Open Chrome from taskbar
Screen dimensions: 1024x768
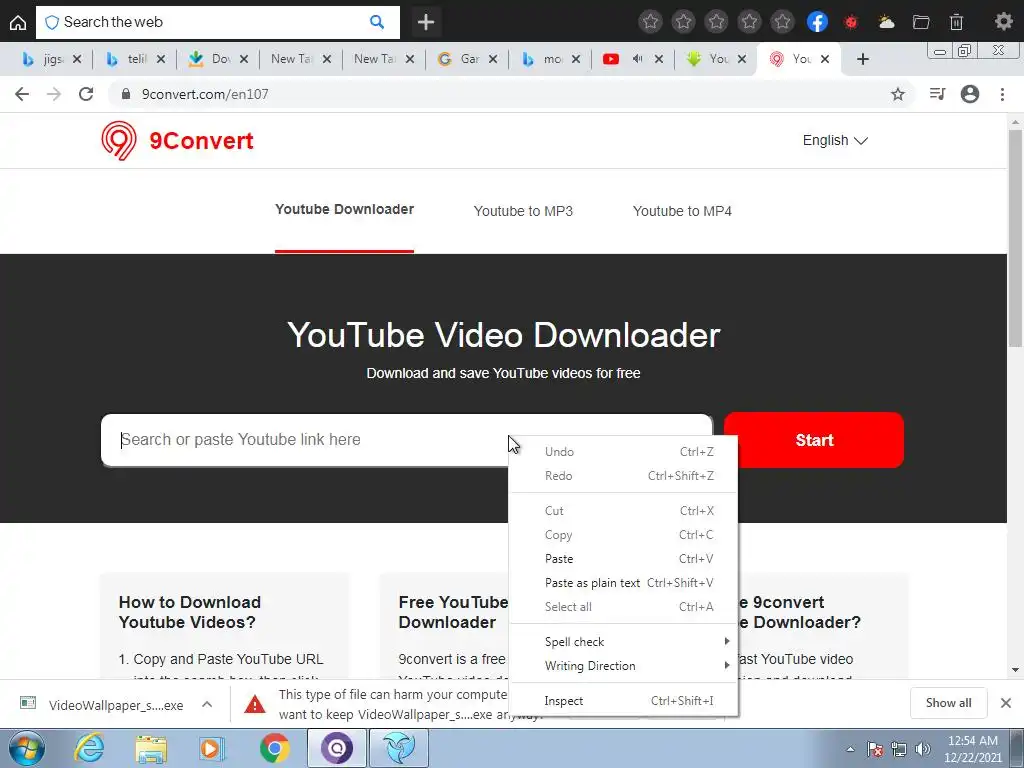coord(274,748)
